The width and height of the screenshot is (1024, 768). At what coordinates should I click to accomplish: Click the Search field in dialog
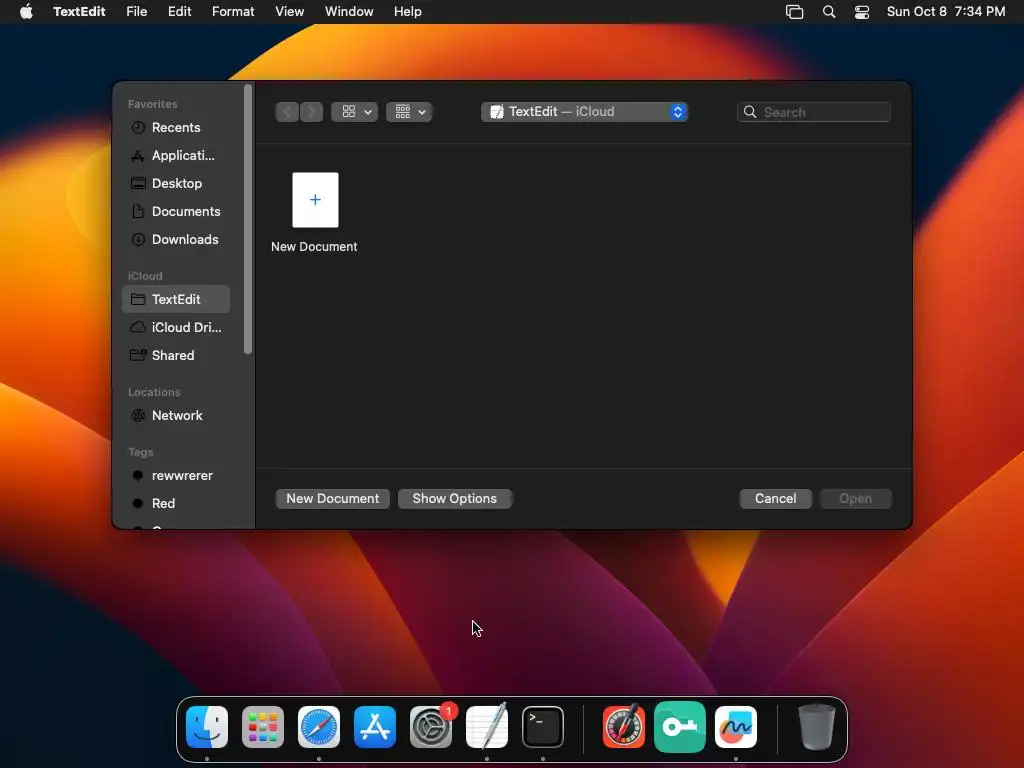[814, 112]
